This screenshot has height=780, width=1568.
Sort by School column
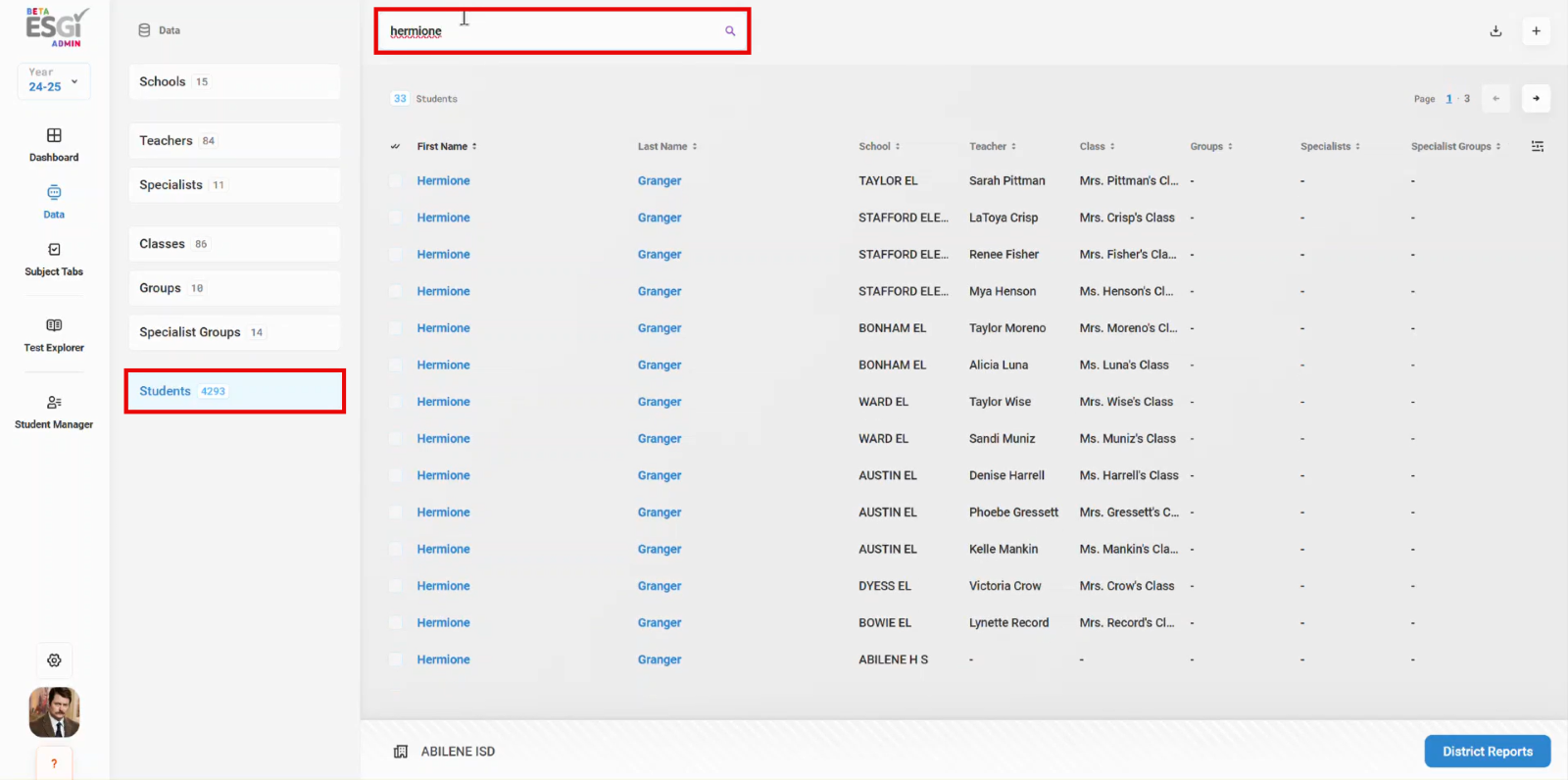pos(879,146)
